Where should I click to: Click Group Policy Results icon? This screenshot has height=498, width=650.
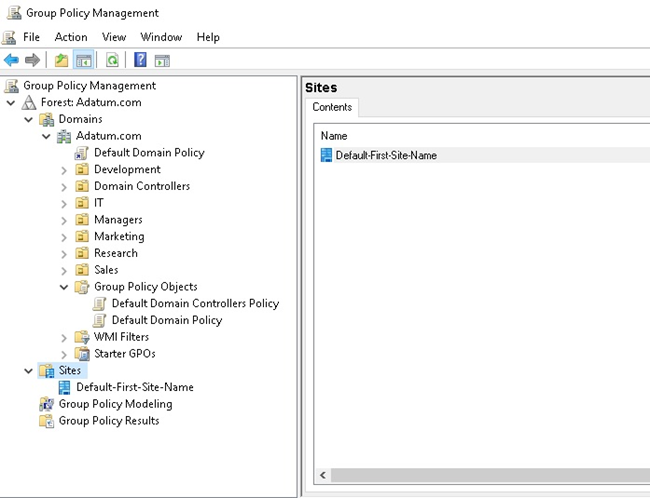pyautogui.click(x=46, y=421)
